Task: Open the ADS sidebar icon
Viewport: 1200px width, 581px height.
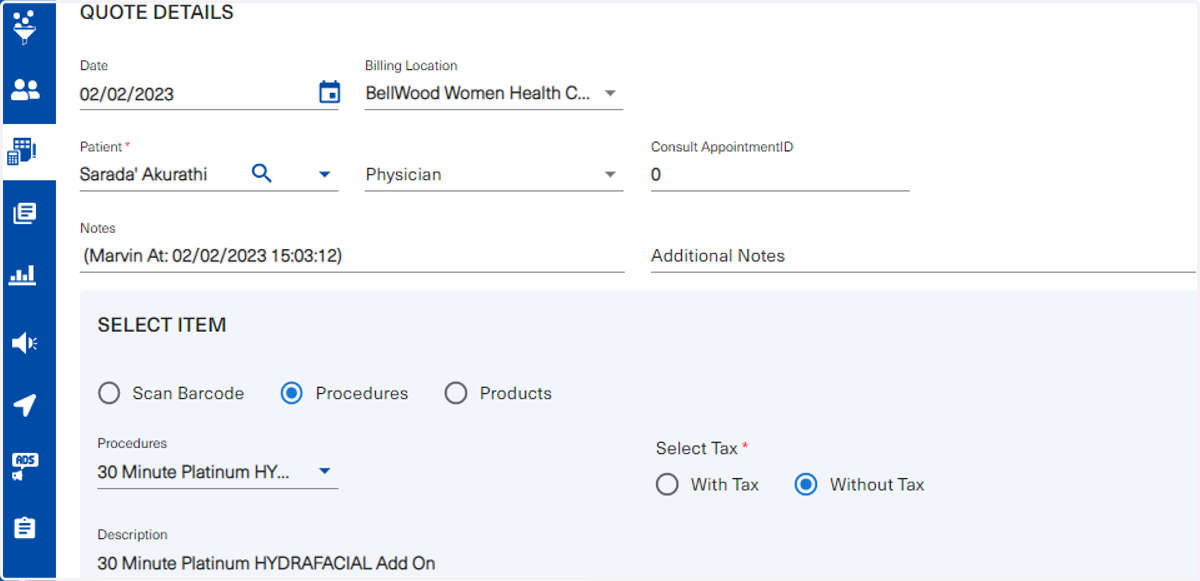Action: pos(24,466)
